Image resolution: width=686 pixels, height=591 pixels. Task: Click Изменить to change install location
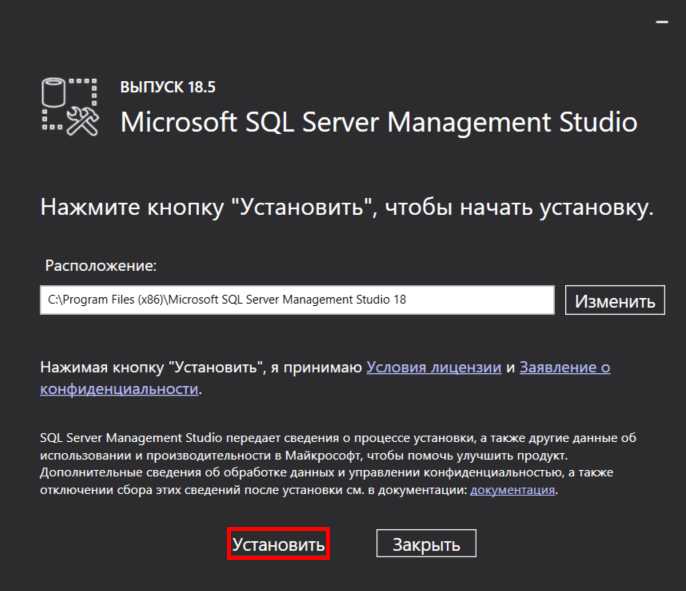coord(616,300)
